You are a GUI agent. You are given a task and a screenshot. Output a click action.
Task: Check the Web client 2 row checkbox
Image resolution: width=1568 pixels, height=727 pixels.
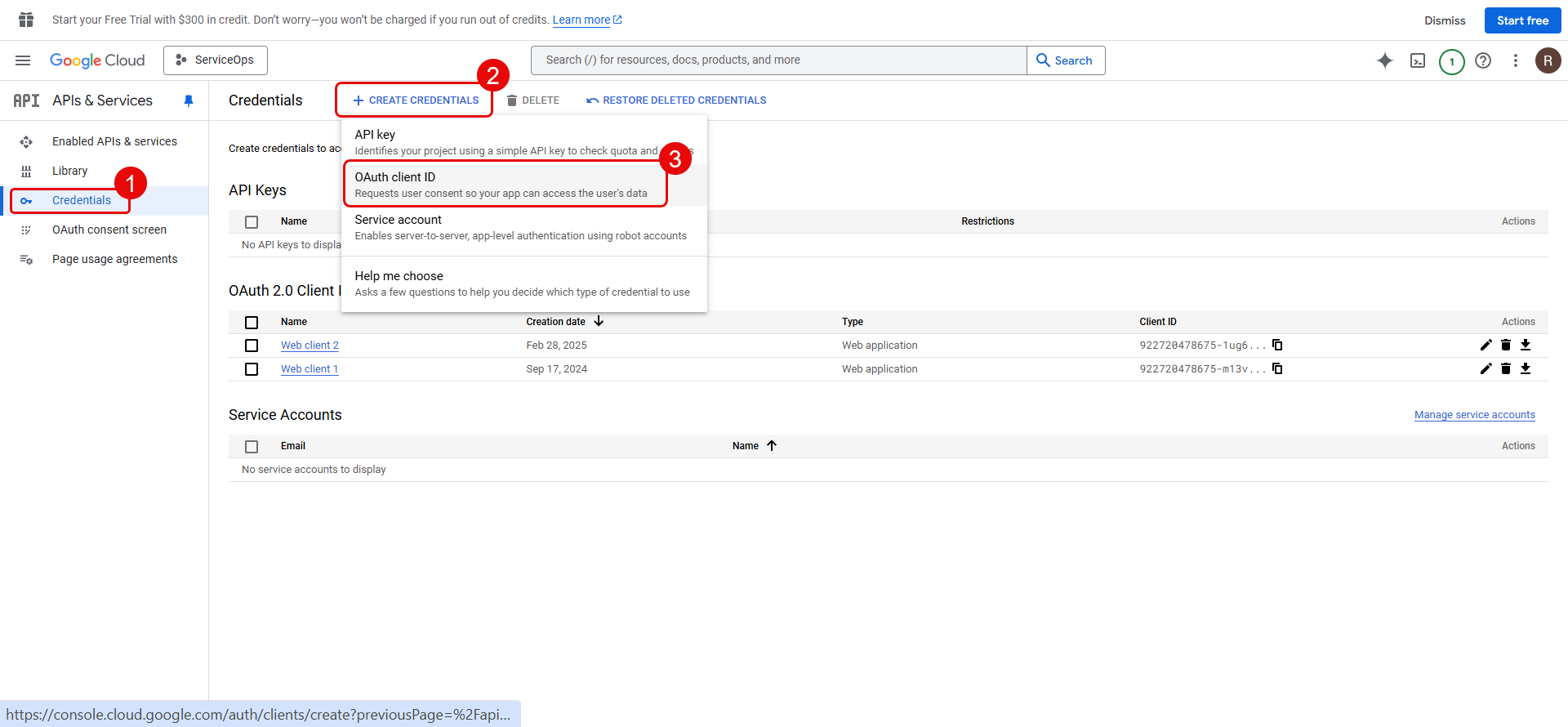pos(252,346)
